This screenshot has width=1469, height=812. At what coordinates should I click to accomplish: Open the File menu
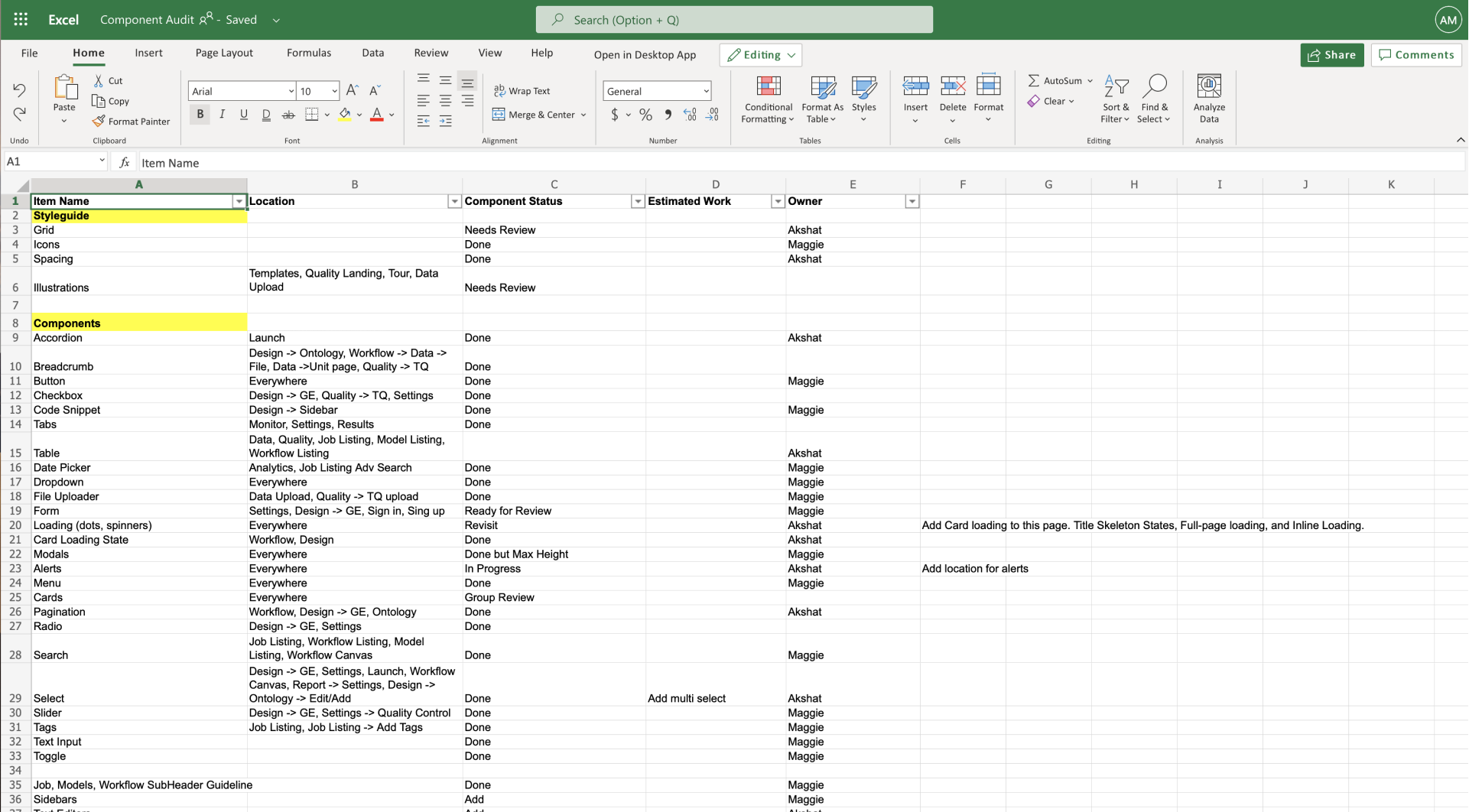[x=30, y=53]
